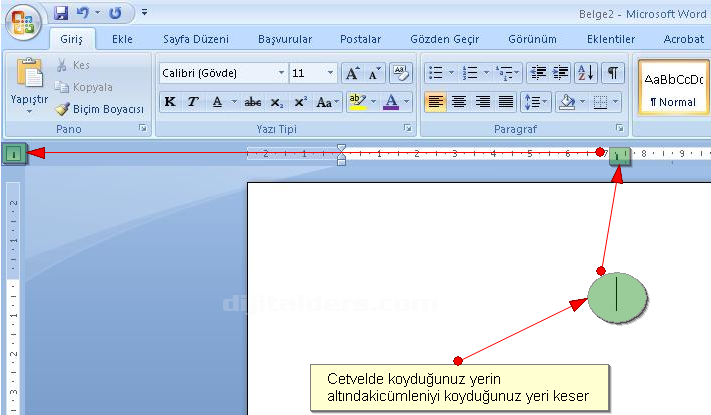Image resolution: width=711 pixels, height=415 pixels.
Task: Open the Acrobat tab
Action: pyautogui.click(x=684, y=39)
